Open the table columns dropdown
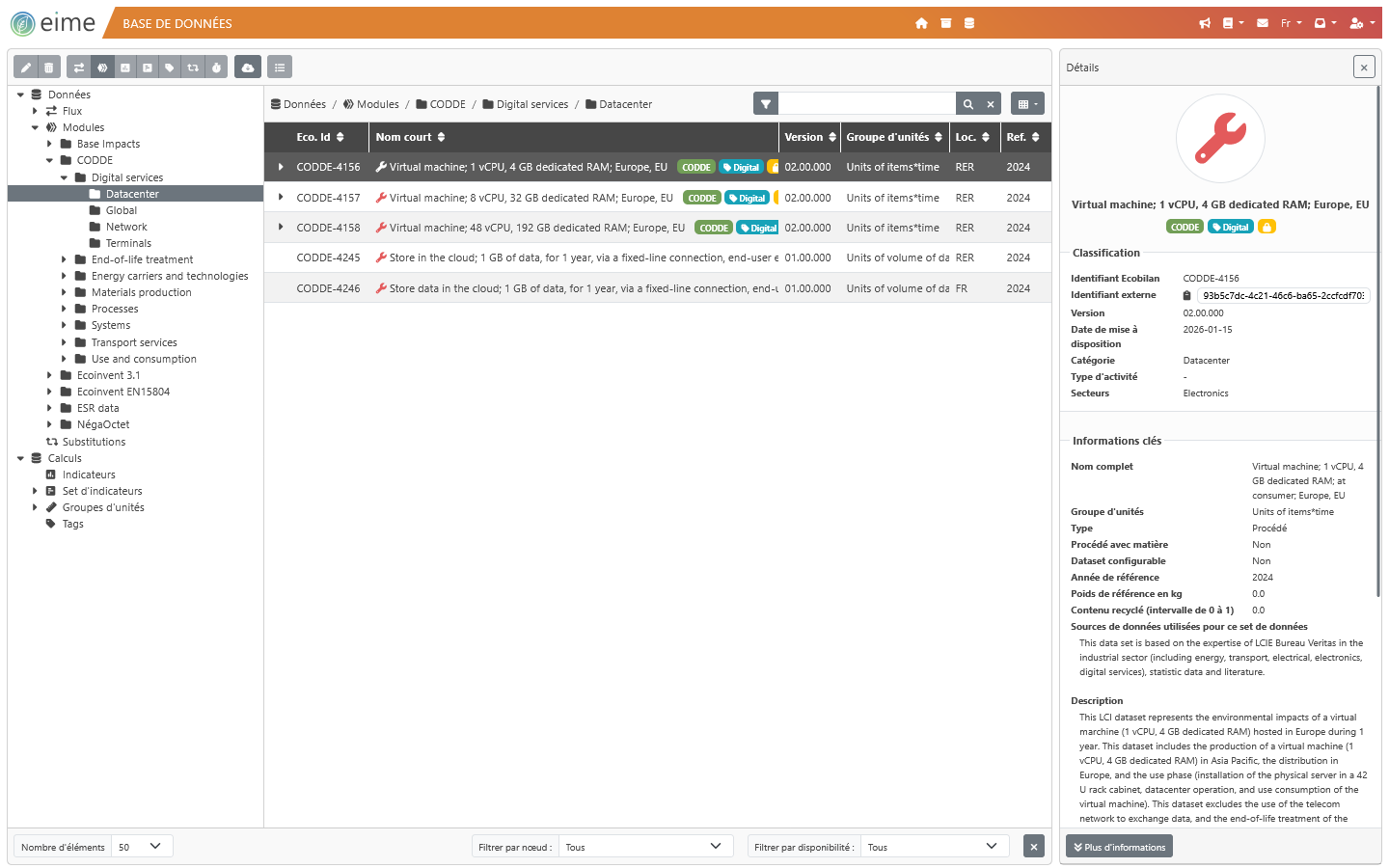The image size is (1389, 868). (1027, 104)
